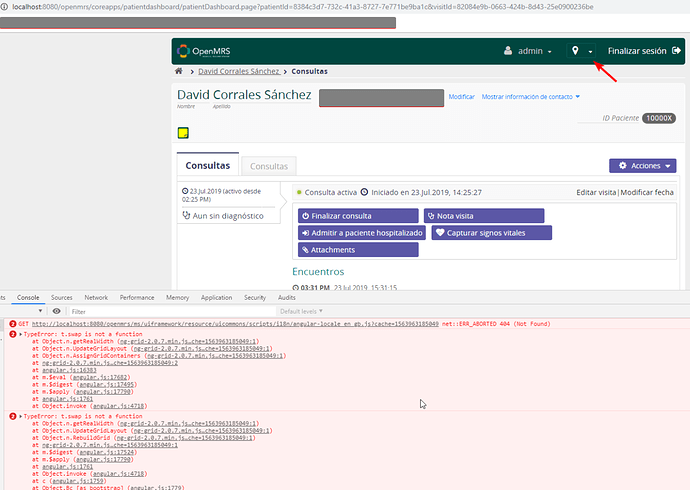Click Aun sin diagnóstico stethoscope icon
This screenshot has width=690, height=490.
(x=186, y=216)
